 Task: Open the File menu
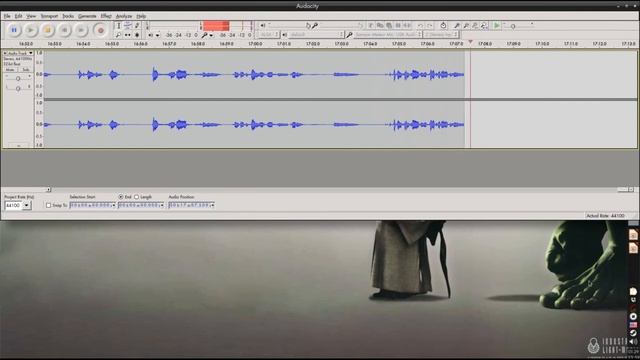point(7,16)
